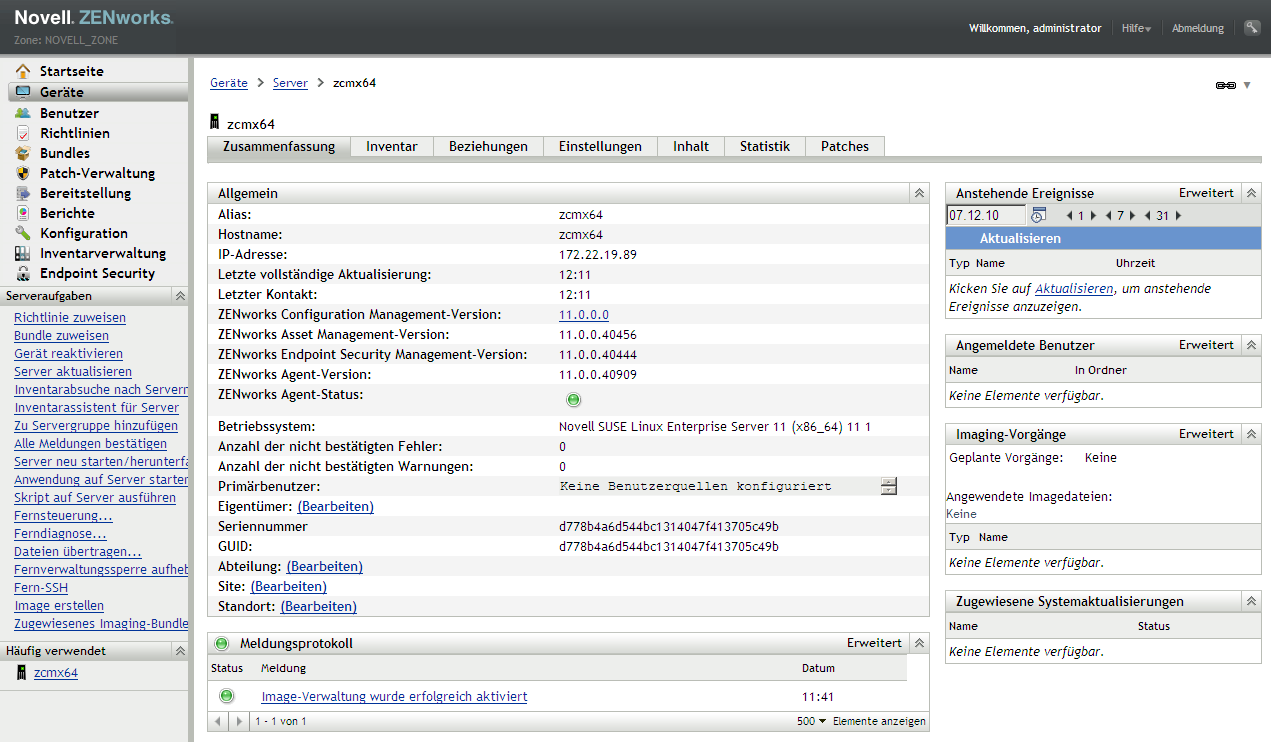
Task: Open the Fern-SSH task link
Action: pos(41,587)
